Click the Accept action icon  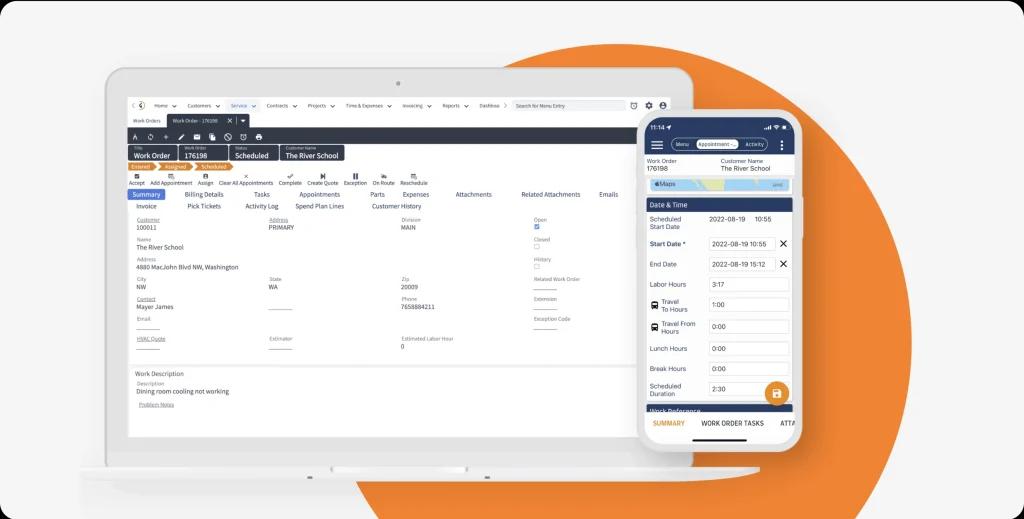136,176
